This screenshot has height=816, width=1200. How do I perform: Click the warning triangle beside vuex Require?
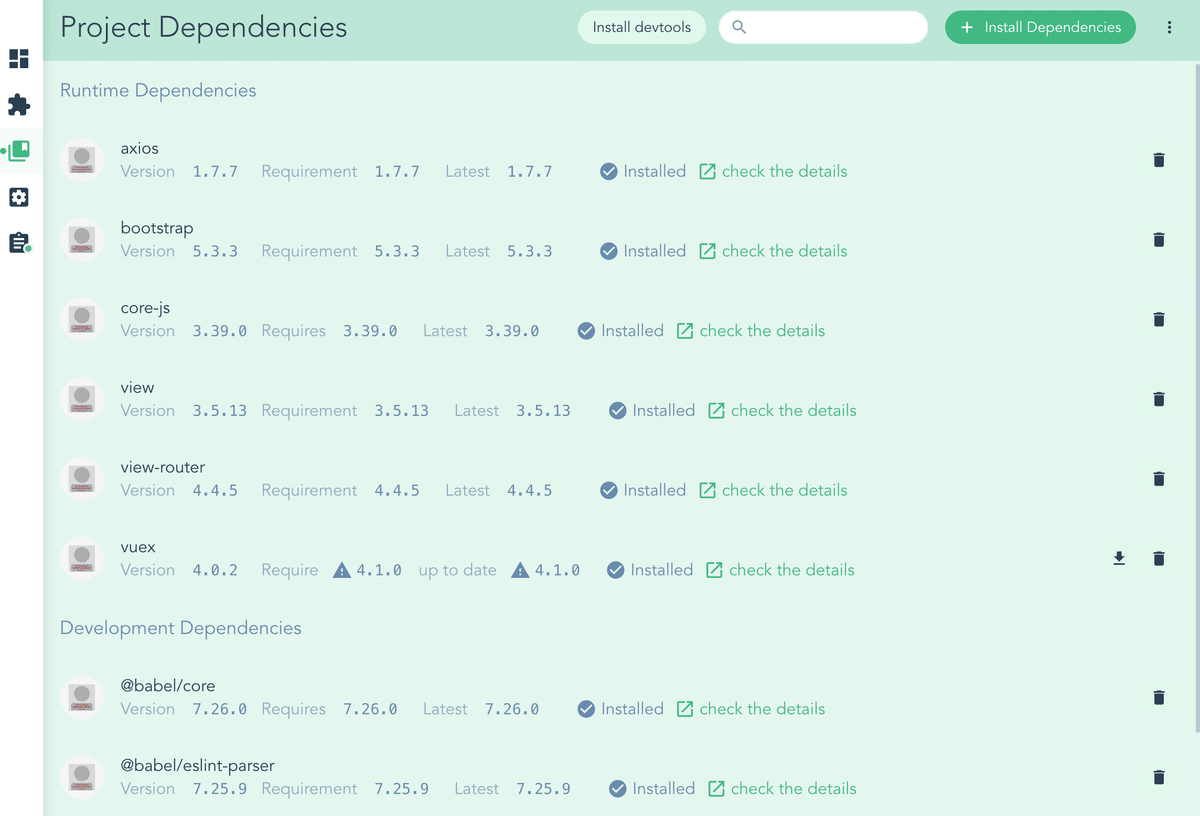point(342,571)
